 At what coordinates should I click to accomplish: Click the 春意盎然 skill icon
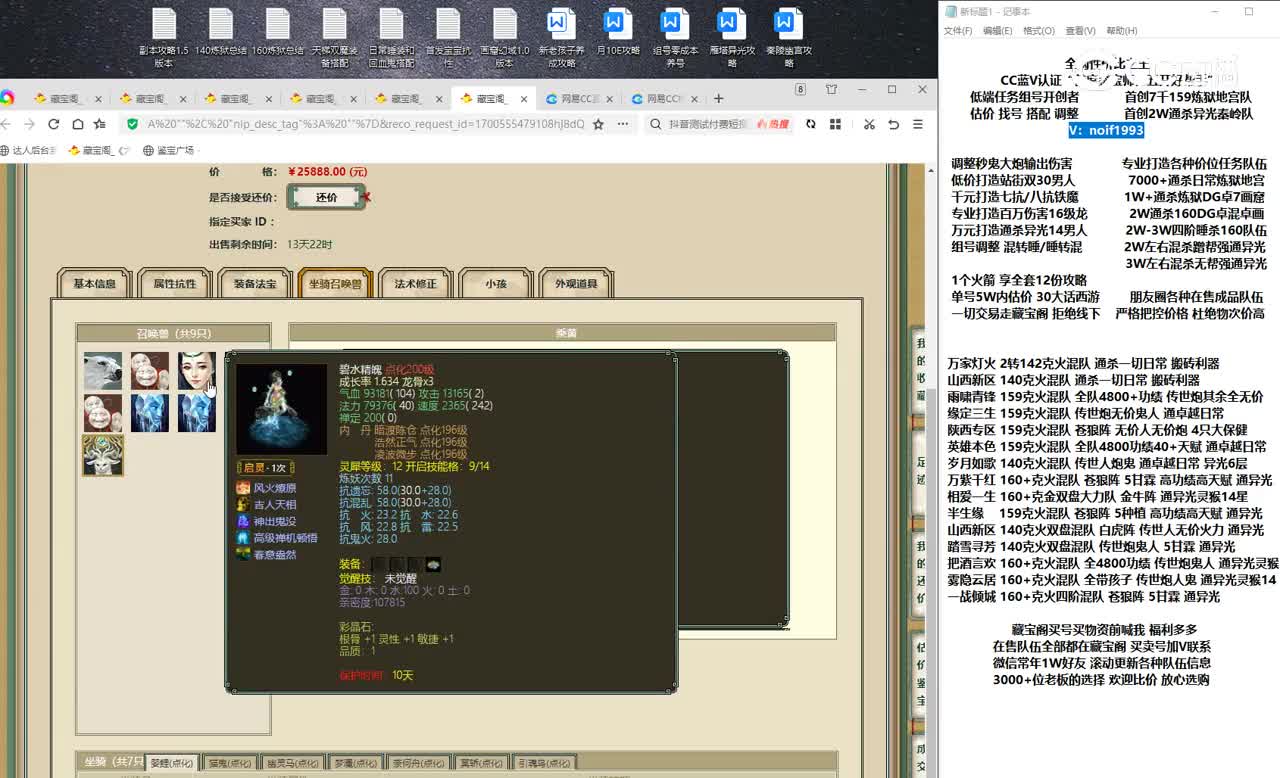click(x=243, y=555)
